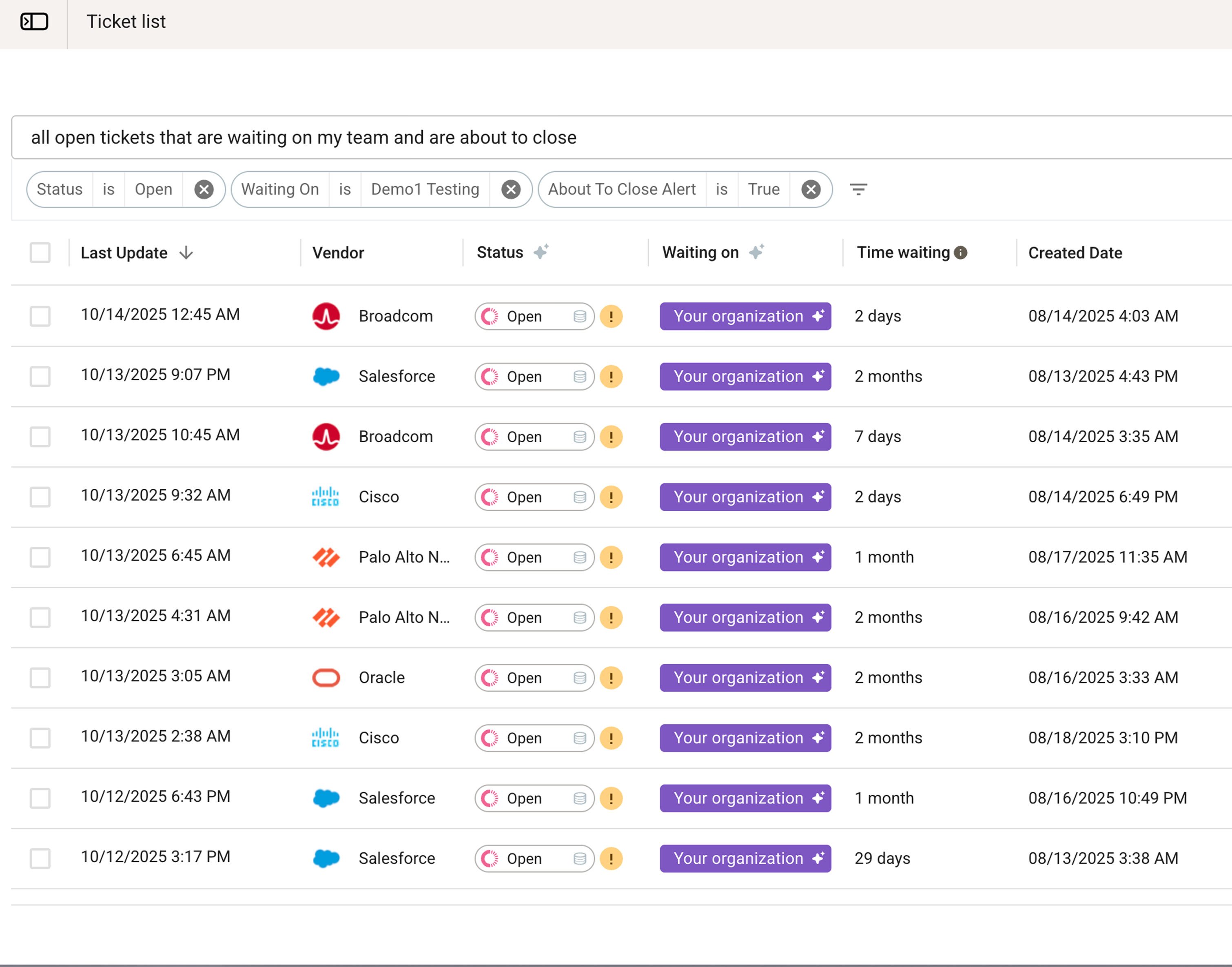Click Your organization badge on 29 days row
1232x967 pixels.
click(745, 858)
